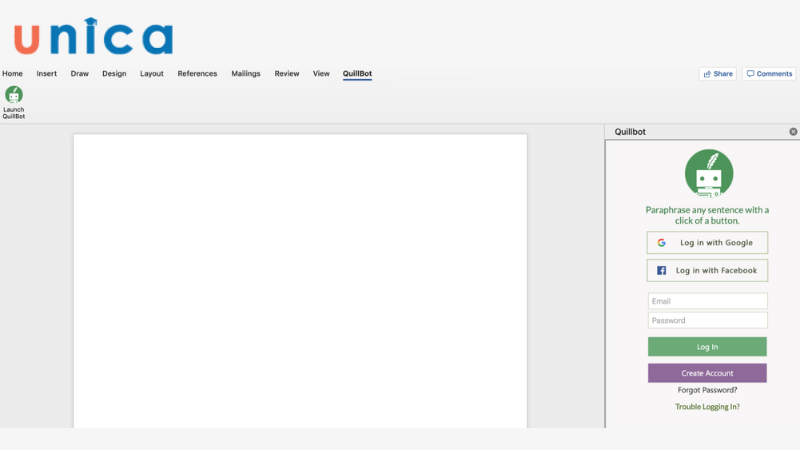
Task: Click the purple Create Account button
Action: 707,373
